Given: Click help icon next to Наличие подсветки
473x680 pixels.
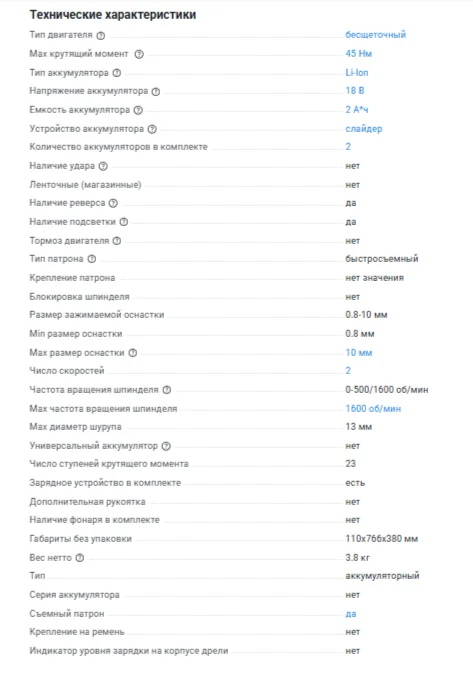Looking at the screenshot, I should pos(124,222).
